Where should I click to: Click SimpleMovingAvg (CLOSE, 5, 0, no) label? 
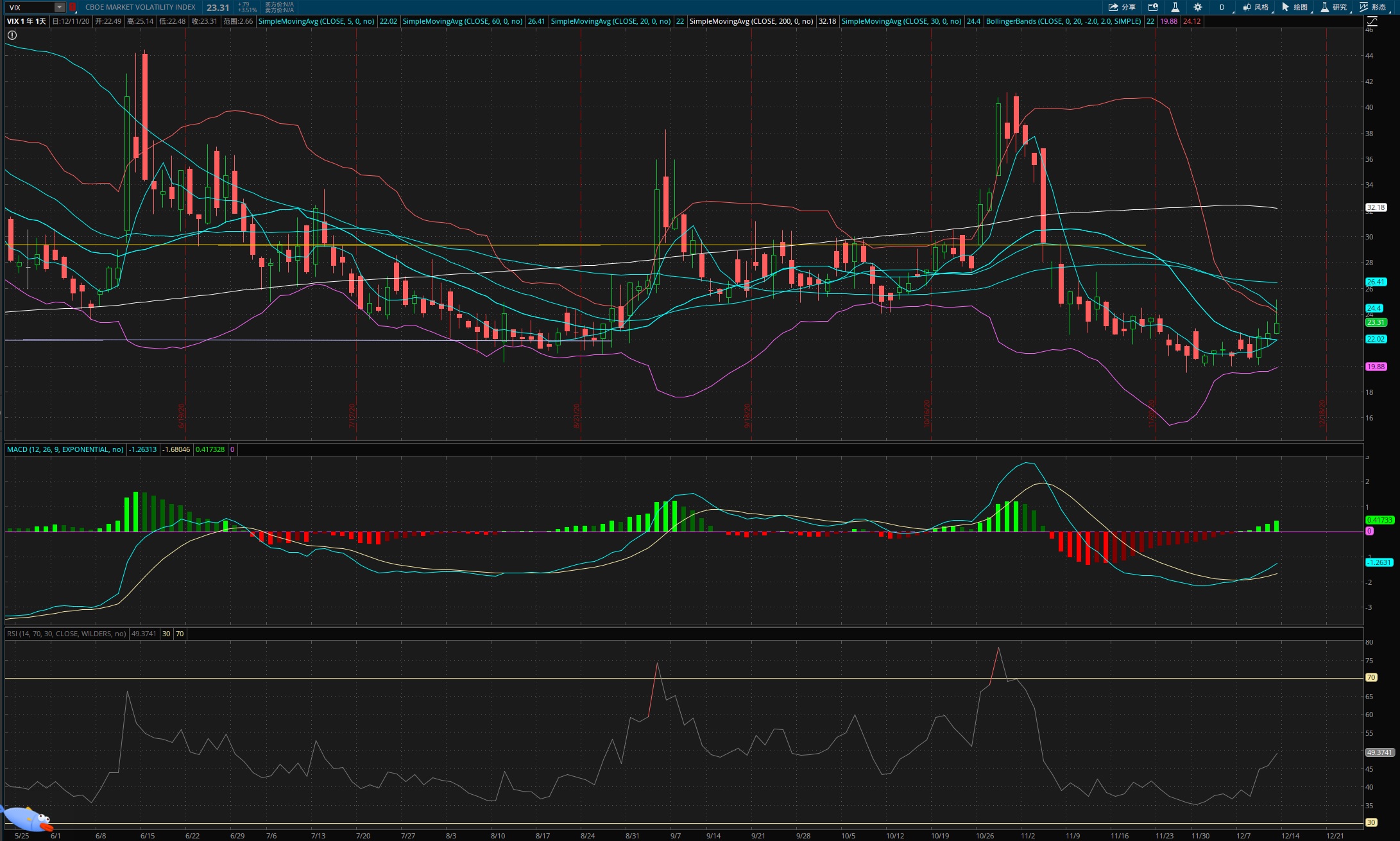(316, 21)
